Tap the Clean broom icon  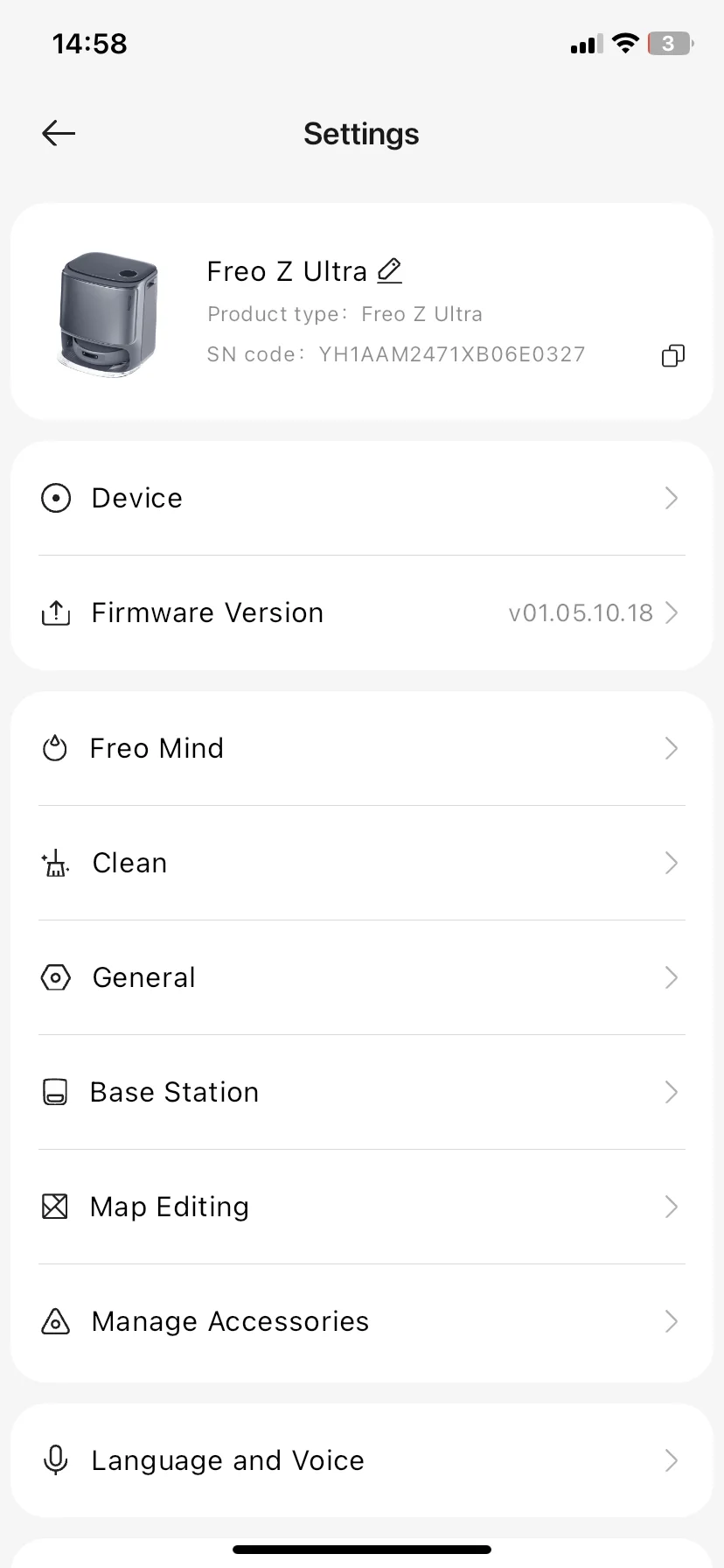(56, 864)
